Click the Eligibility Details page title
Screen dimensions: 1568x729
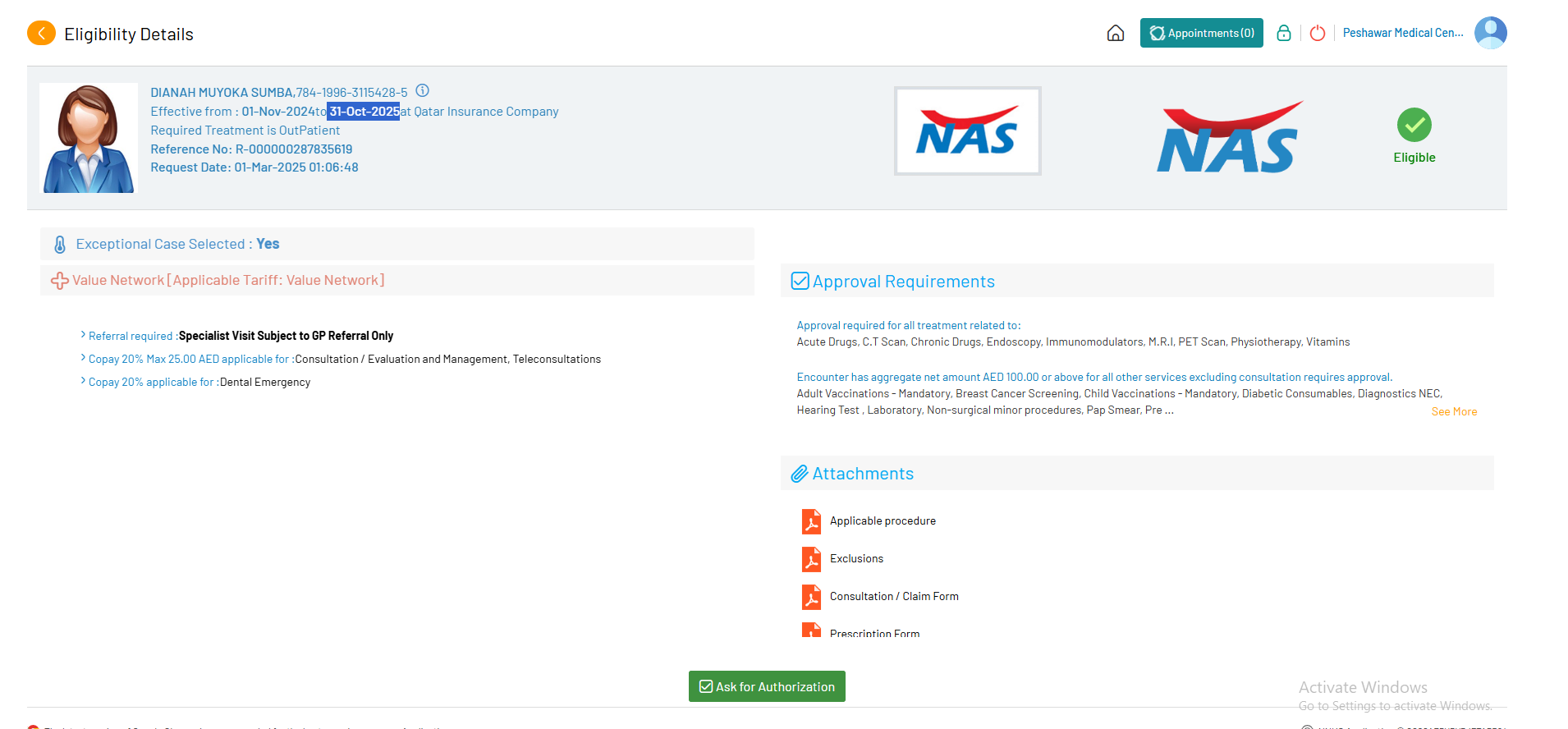[129, 34]
